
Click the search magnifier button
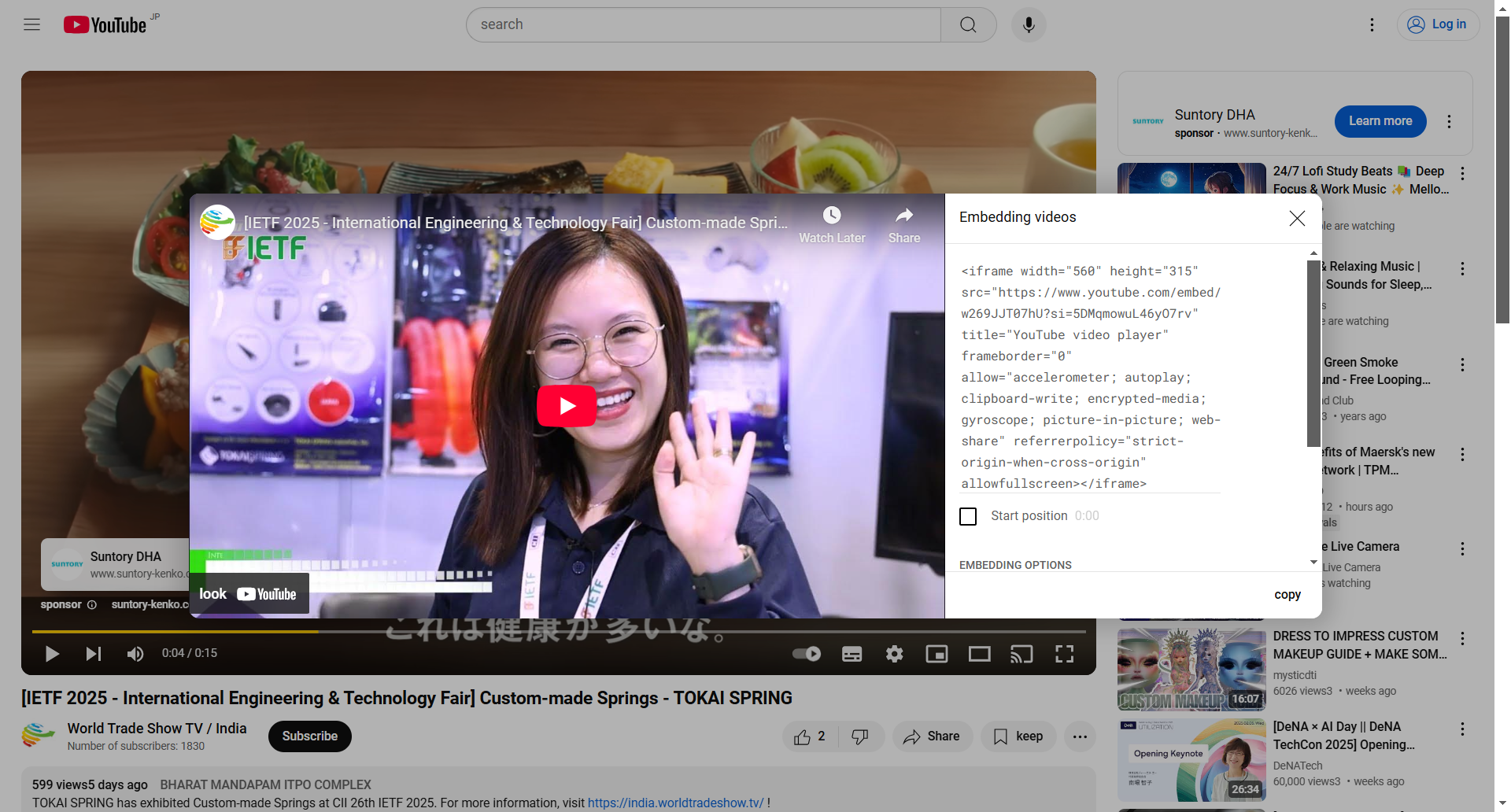click(x=968, y=24)
